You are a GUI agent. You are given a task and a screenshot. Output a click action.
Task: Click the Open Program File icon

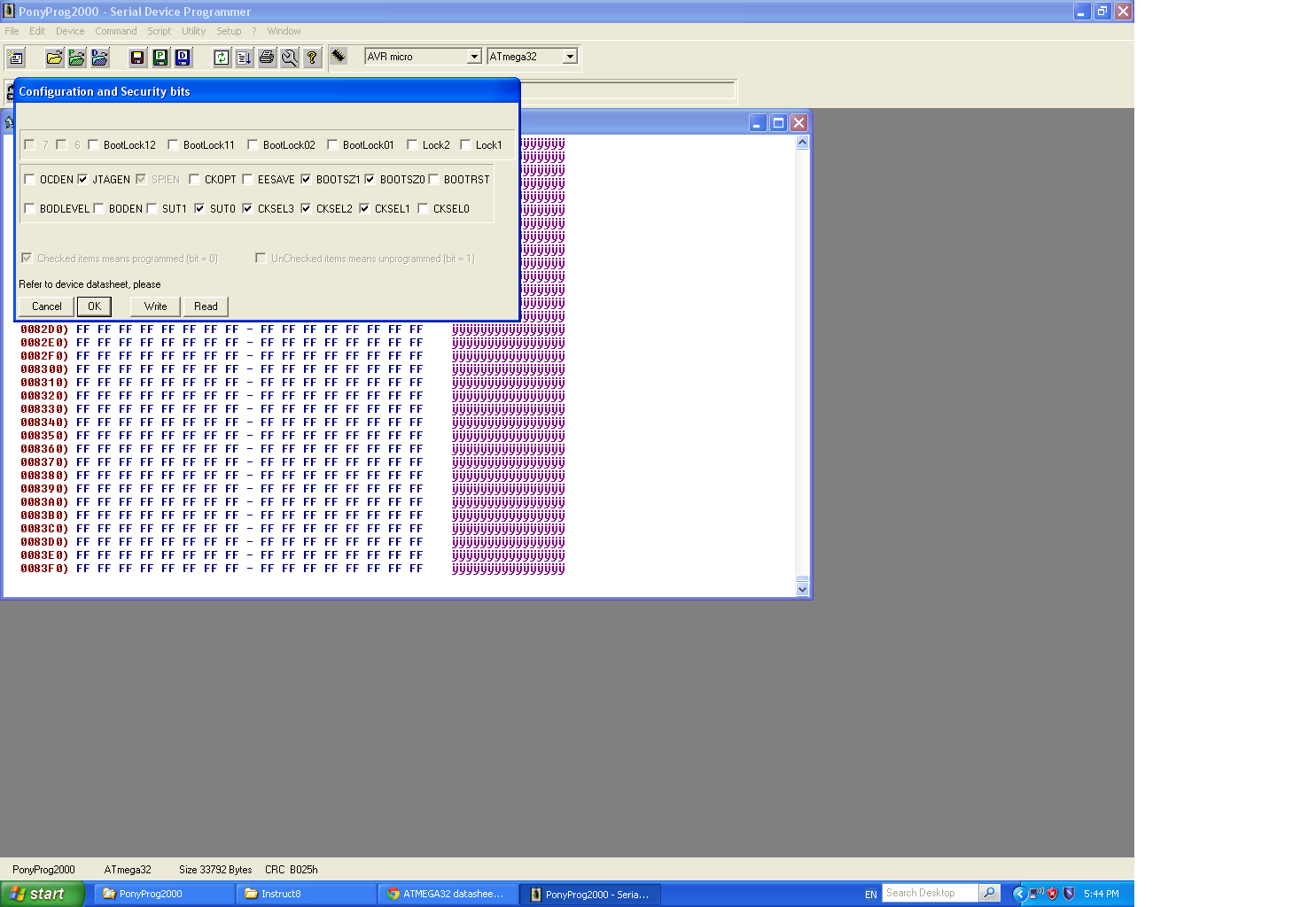tap(77, 58)
